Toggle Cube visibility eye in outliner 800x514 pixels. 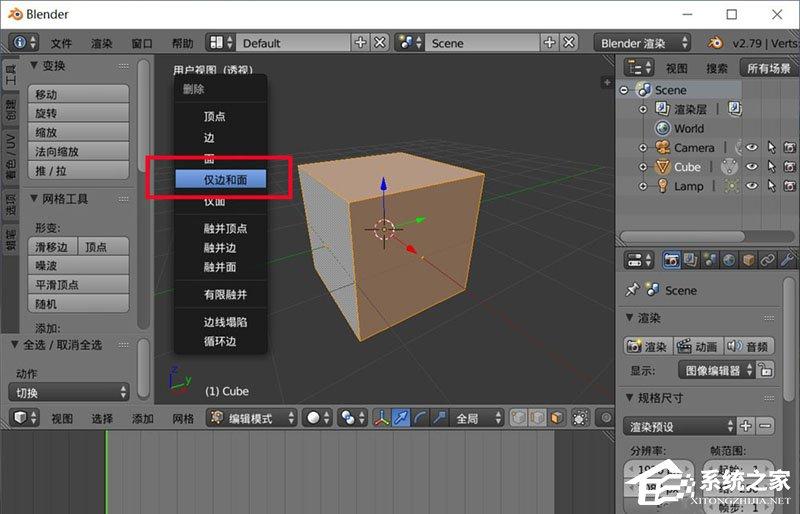point(752,167)
